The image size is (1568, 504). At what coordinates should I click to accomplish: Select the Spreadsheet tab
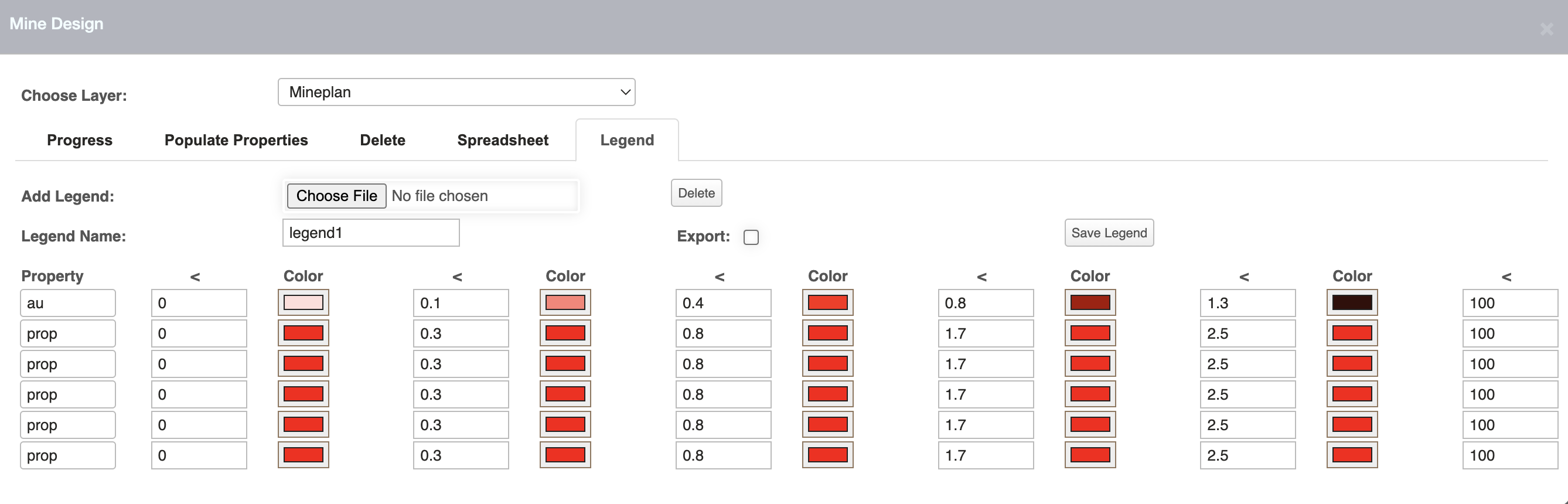(x=502, y=140)
